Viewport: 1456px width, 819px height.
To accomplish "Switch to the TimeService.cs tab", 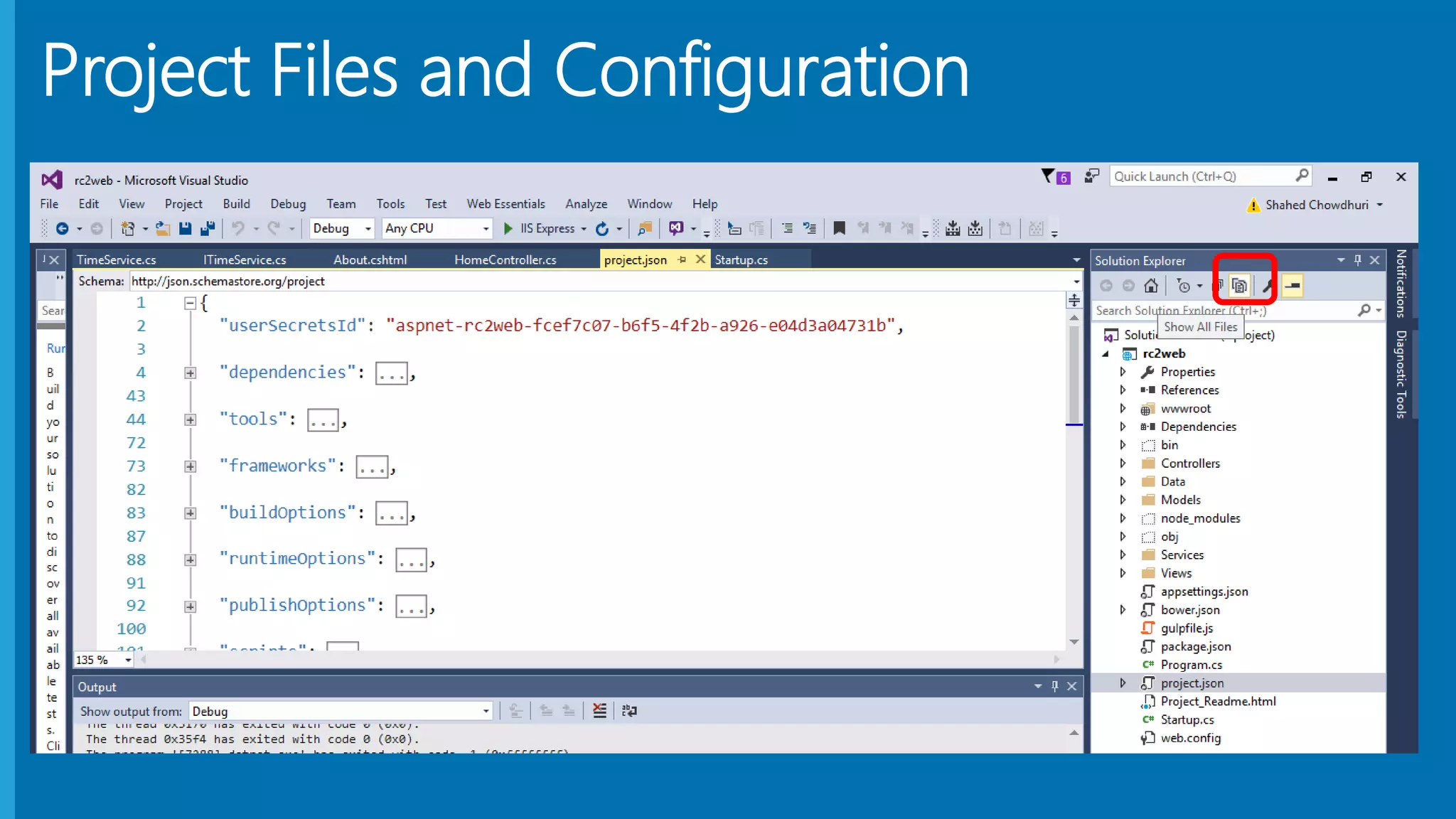I will [116, 259].
